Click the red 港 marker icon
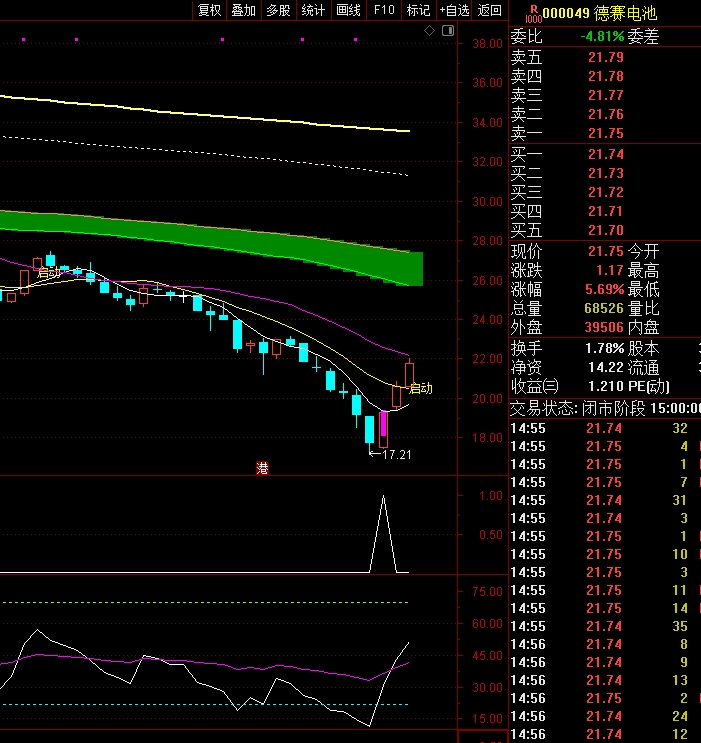This screenshot has width=701, height=743. click(x=262, y=468)
